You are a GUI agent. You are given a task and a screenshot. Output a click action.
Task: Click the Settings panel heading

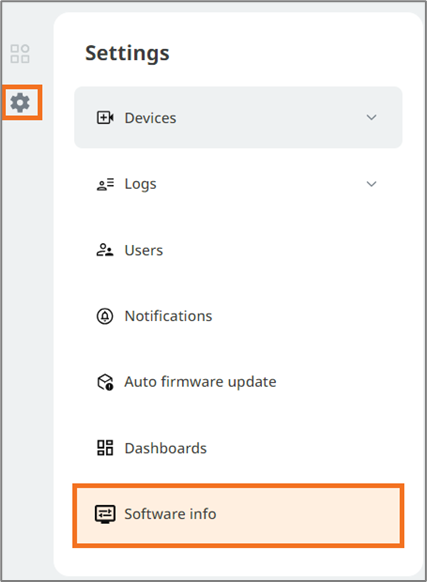tap(127, 53)
